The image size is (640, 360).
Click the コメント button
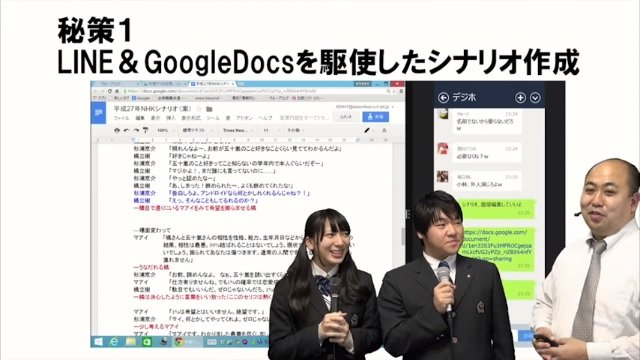click(x=346, y=117)
